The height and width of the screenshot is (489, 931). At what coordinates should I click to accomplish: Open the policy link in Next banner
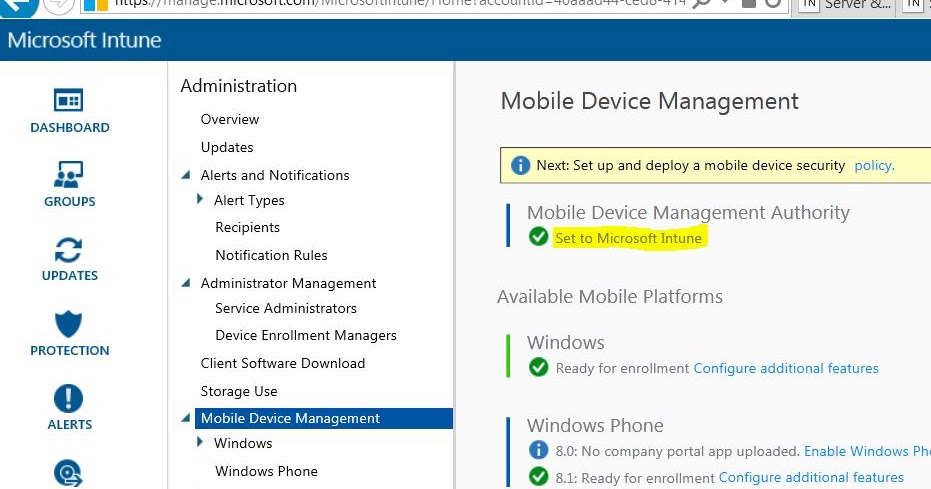[874, 166]
